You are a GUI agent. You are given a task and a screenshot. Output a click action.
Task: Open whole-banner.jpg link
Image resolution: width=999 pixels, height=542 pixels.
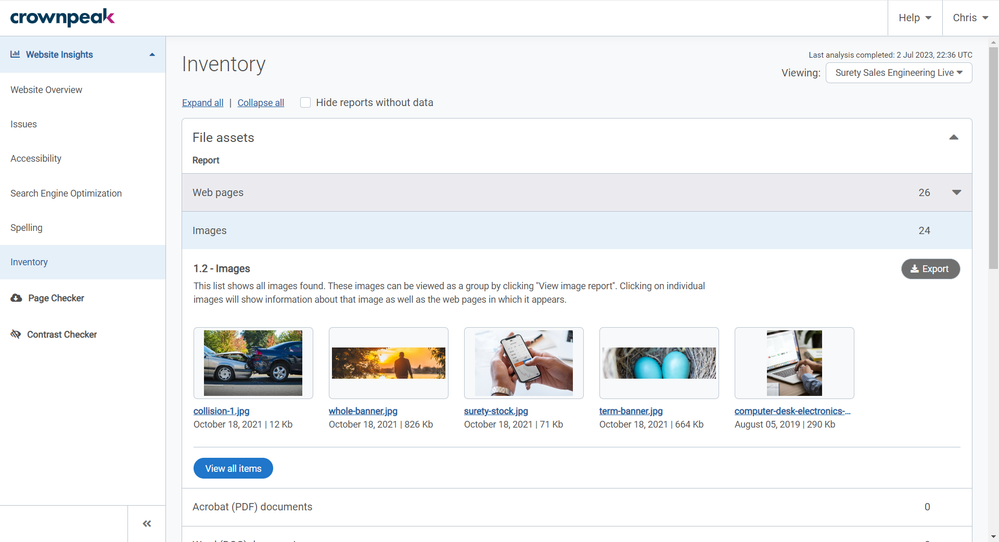(x=363, y=411)
